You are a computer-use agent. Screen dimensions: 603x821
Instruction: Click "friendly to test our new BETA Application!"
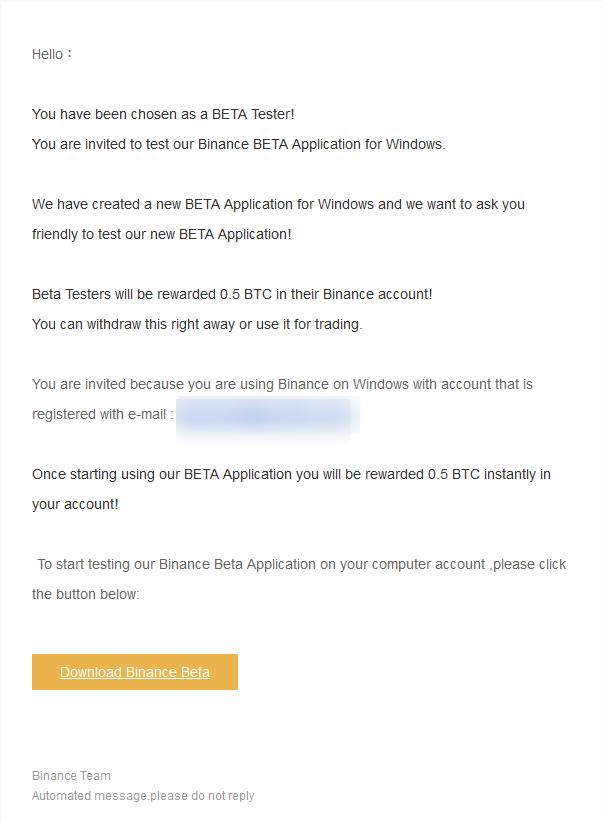pos(162,234)
